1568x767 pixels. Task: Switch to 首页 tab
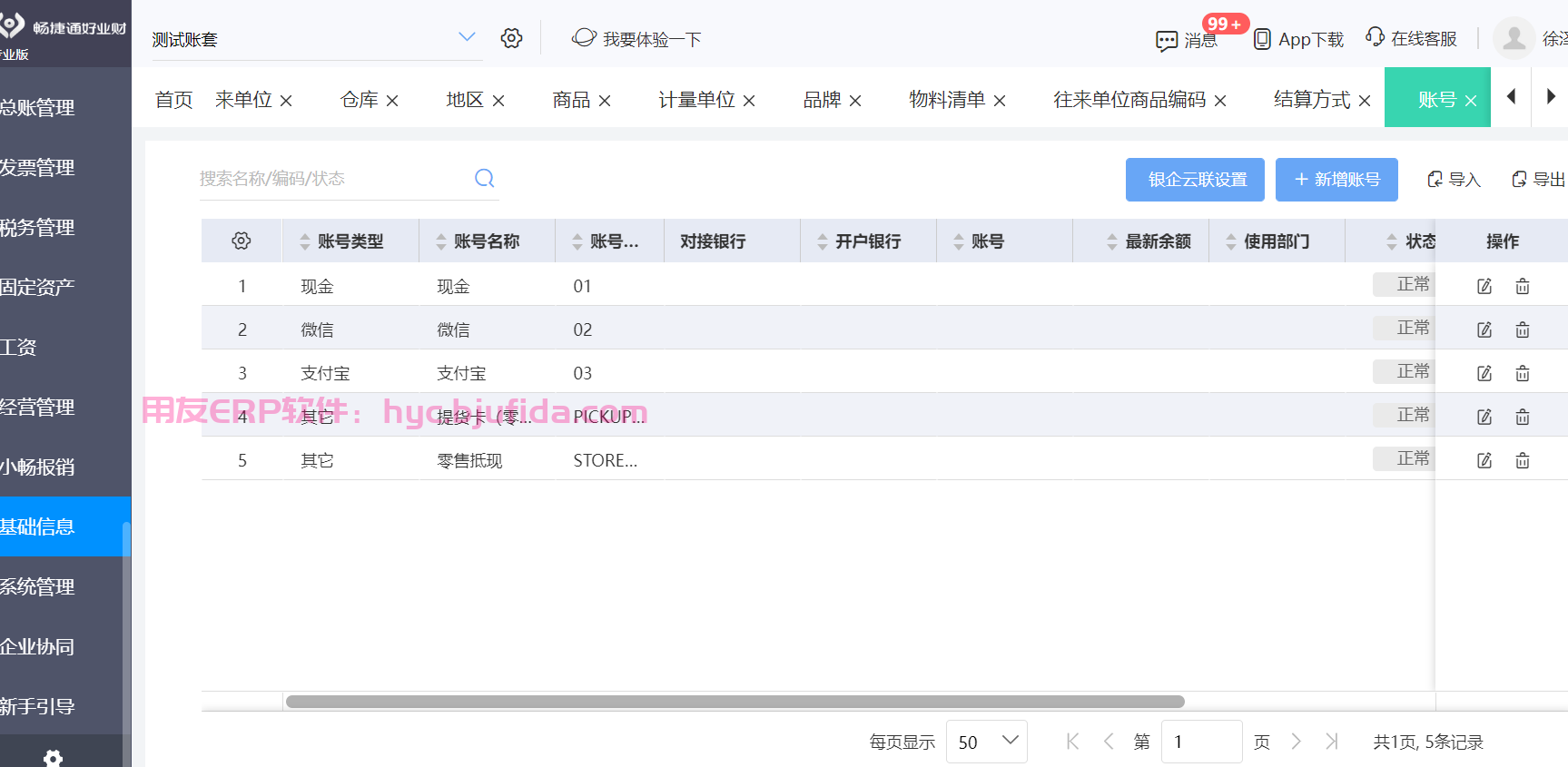tap(173, 100)
